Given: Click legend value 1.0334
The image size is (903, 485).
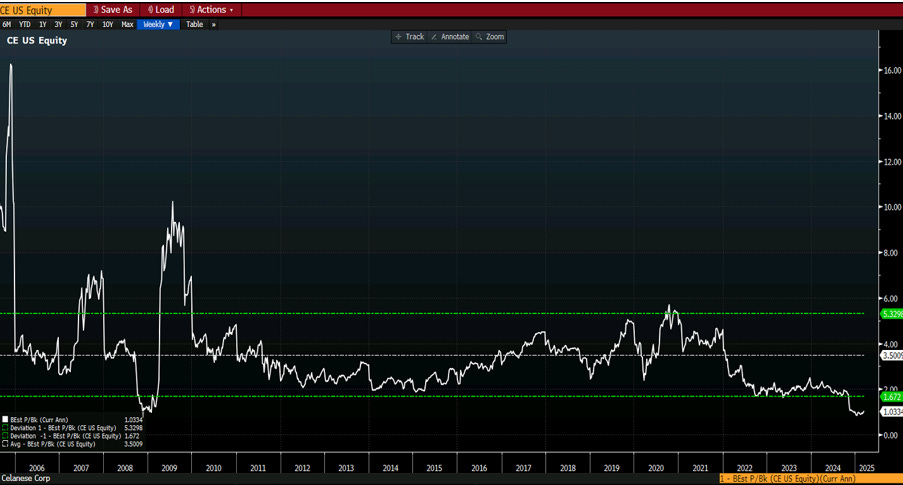Looking at the screenshot, I should tap(133, 420).
